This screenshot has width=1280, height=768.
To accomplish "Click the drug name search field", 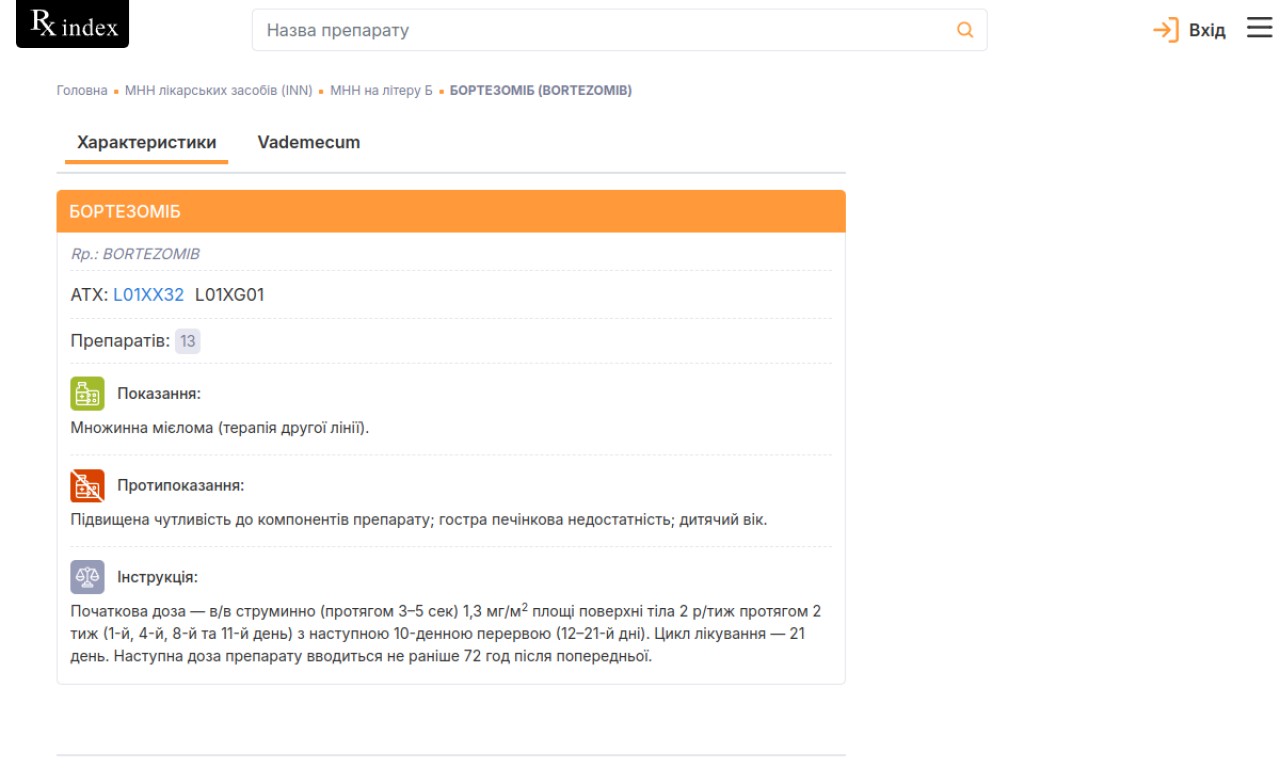I will coord(600,30).
